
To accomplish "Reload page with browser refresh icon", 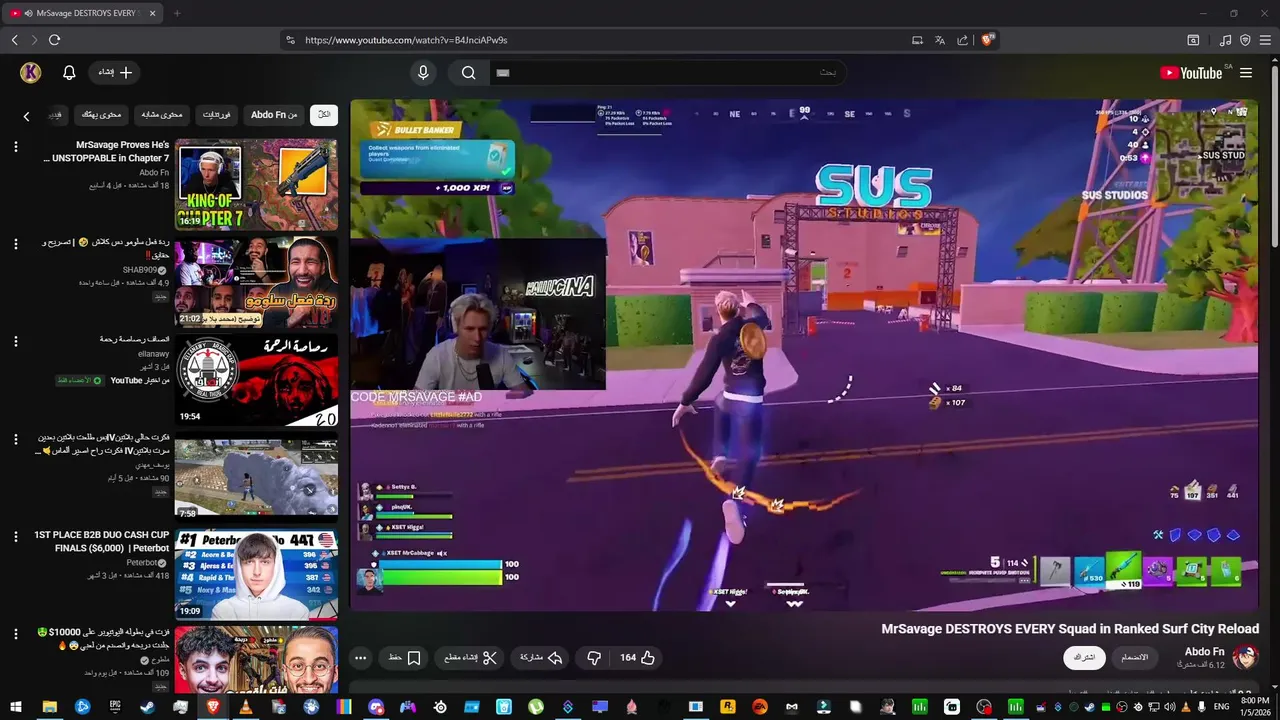I will click(54, 40).
